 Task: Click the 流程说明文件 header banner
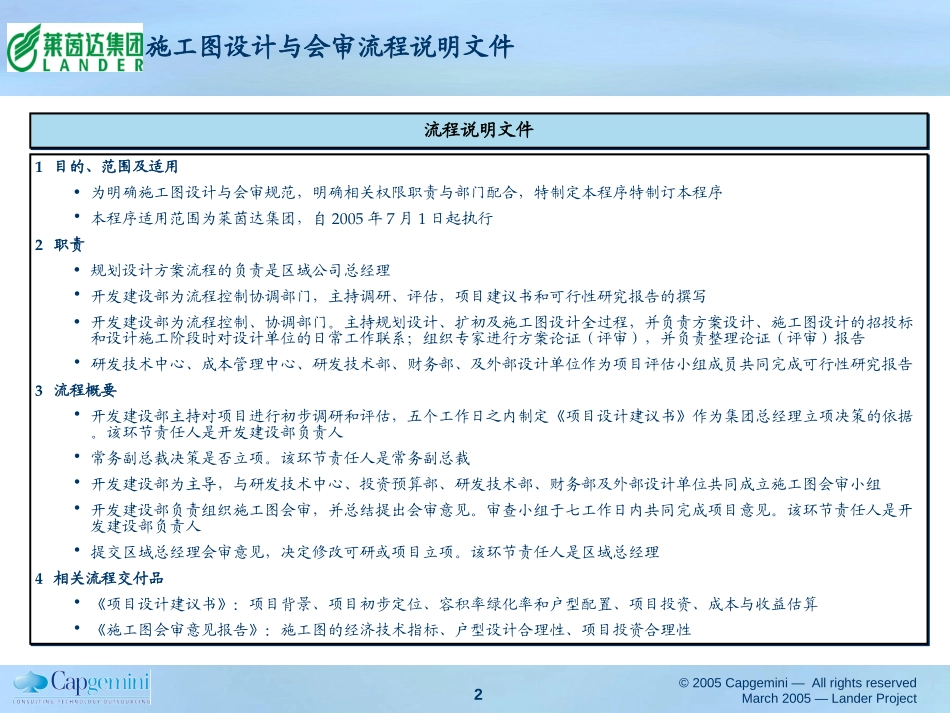[479, 130]
